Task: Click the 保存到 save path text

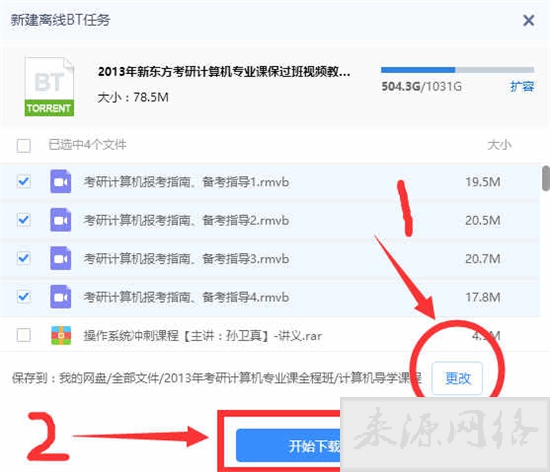Action: tap(217, 378)
